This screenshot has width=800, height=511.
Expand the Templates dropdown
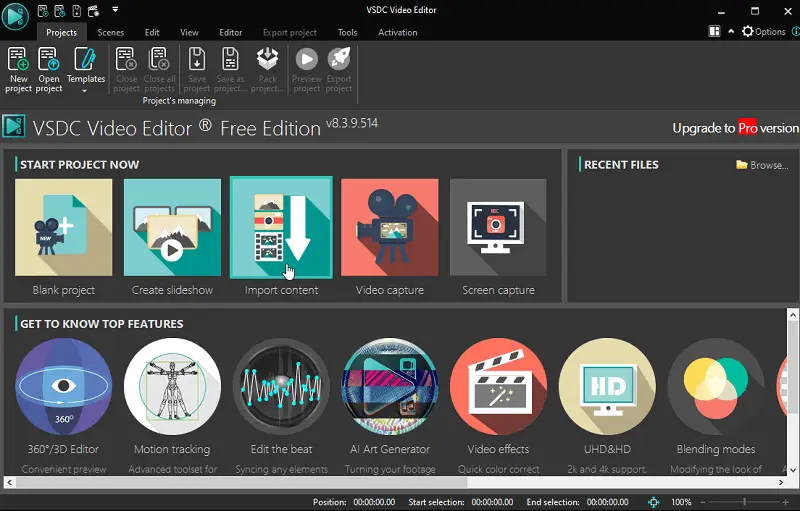pyautogui.click(x=85, y=91)
